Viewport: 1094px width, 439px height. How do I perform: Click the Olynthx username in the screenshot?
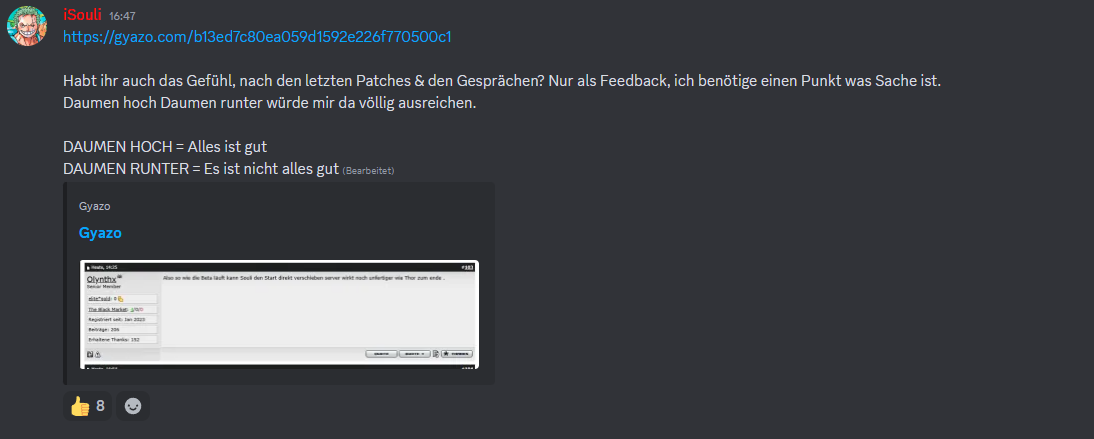[102, 279]
